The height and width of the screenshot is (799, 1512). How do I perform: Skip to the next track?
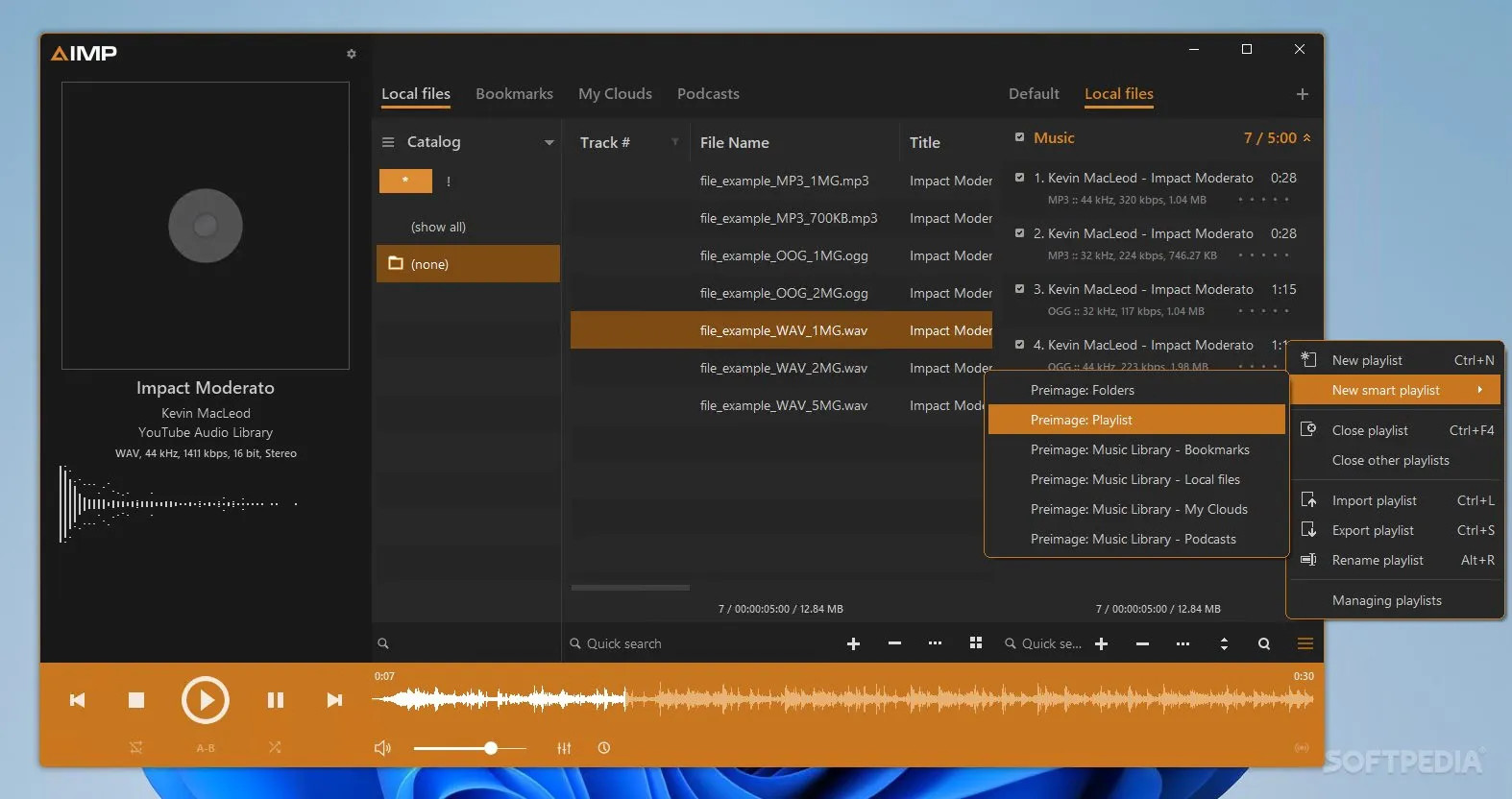(334, 700)
